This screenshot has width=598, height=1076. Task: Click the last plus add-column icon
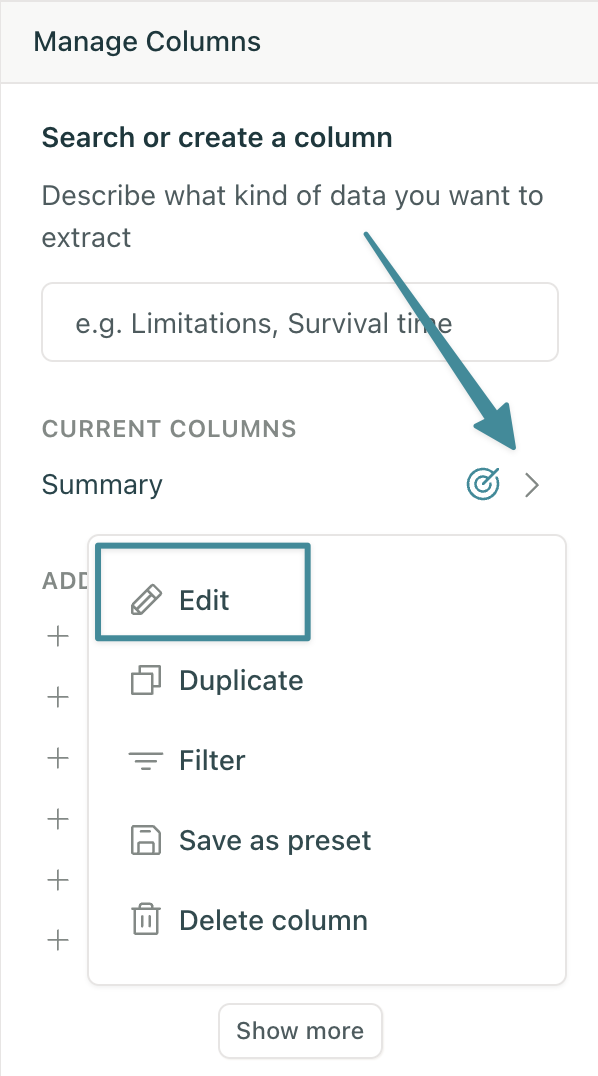pyautogui.click(x=58, y=939)
